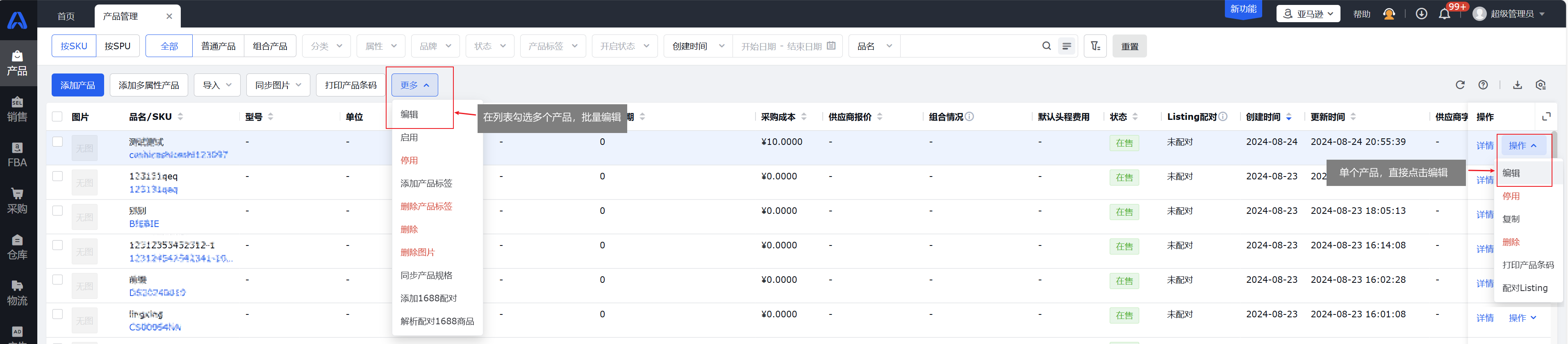
Task: Check the row with ¥10.0000 cost
Action: tap(57, 142)
